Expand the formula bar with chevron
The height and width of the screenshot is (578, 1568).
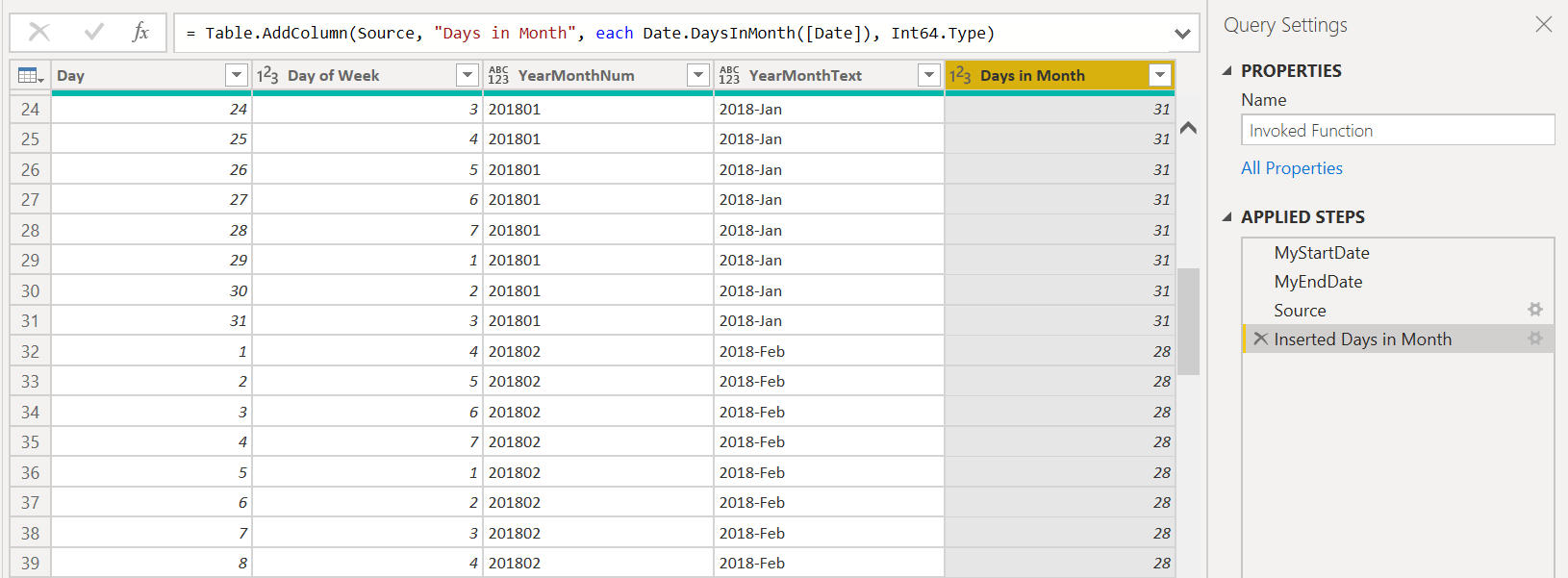point(1182,34)
